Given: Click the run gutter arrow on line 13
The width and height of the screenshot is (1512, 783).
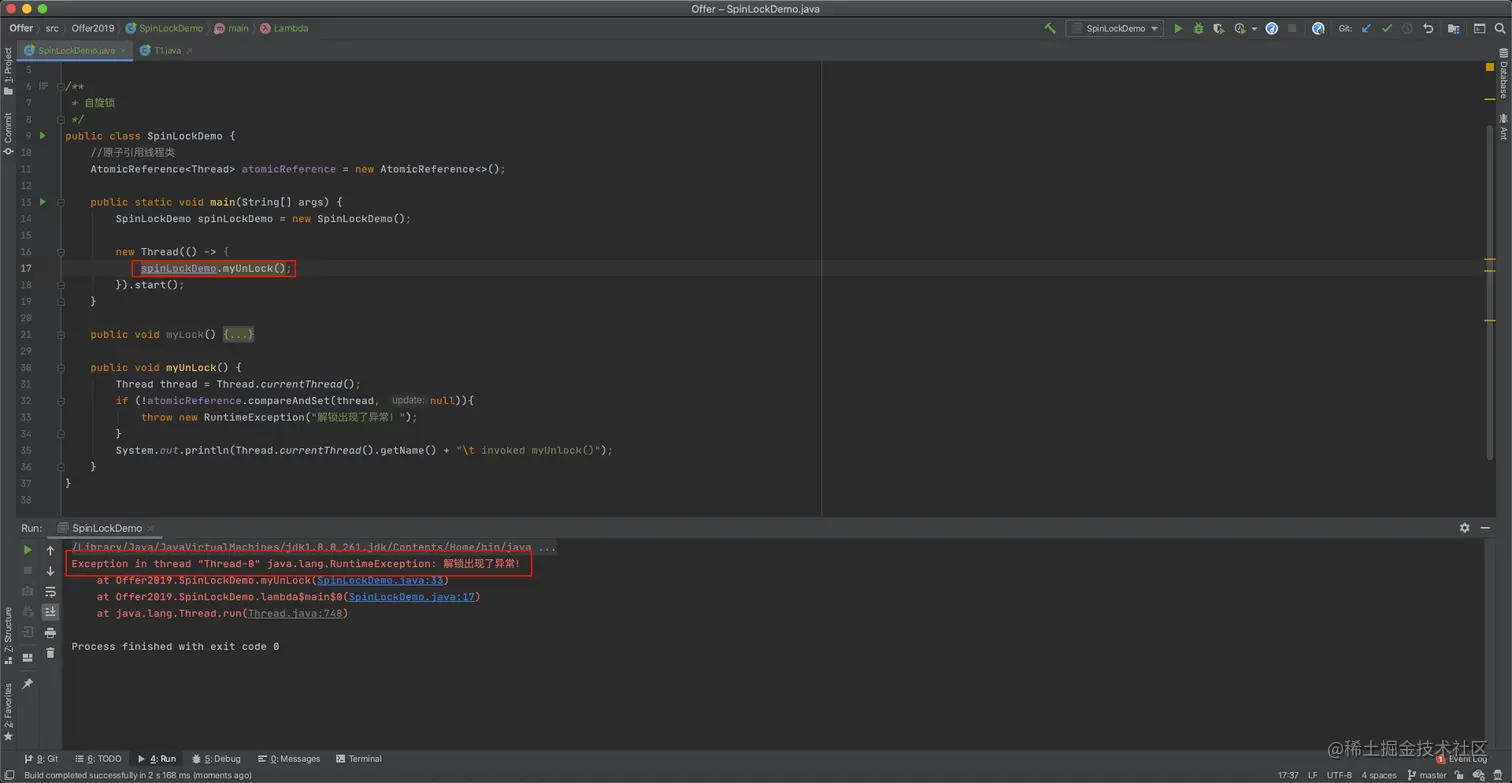Looking at the screenshot, I should pyautogui.click(x=42, y=202).
